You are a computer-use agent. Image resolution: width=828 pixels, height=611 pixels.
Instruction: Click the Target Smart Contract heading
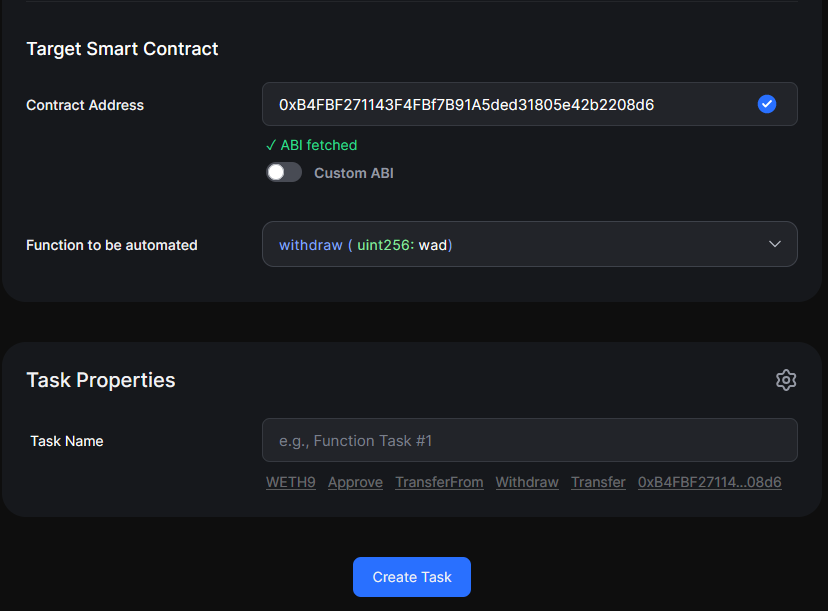click(x=122, y=49)
